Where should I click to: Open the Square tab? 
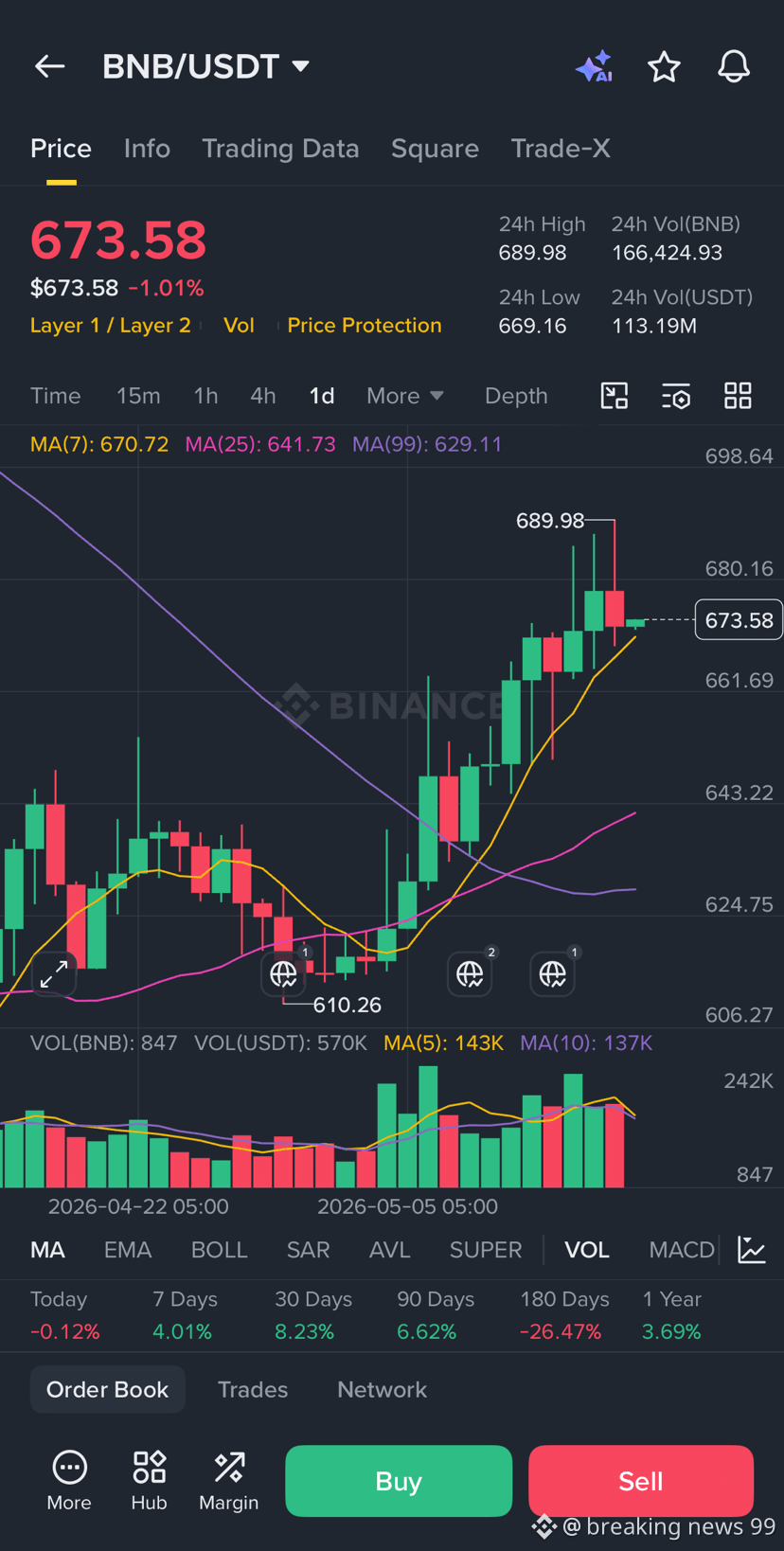[435, 149]
